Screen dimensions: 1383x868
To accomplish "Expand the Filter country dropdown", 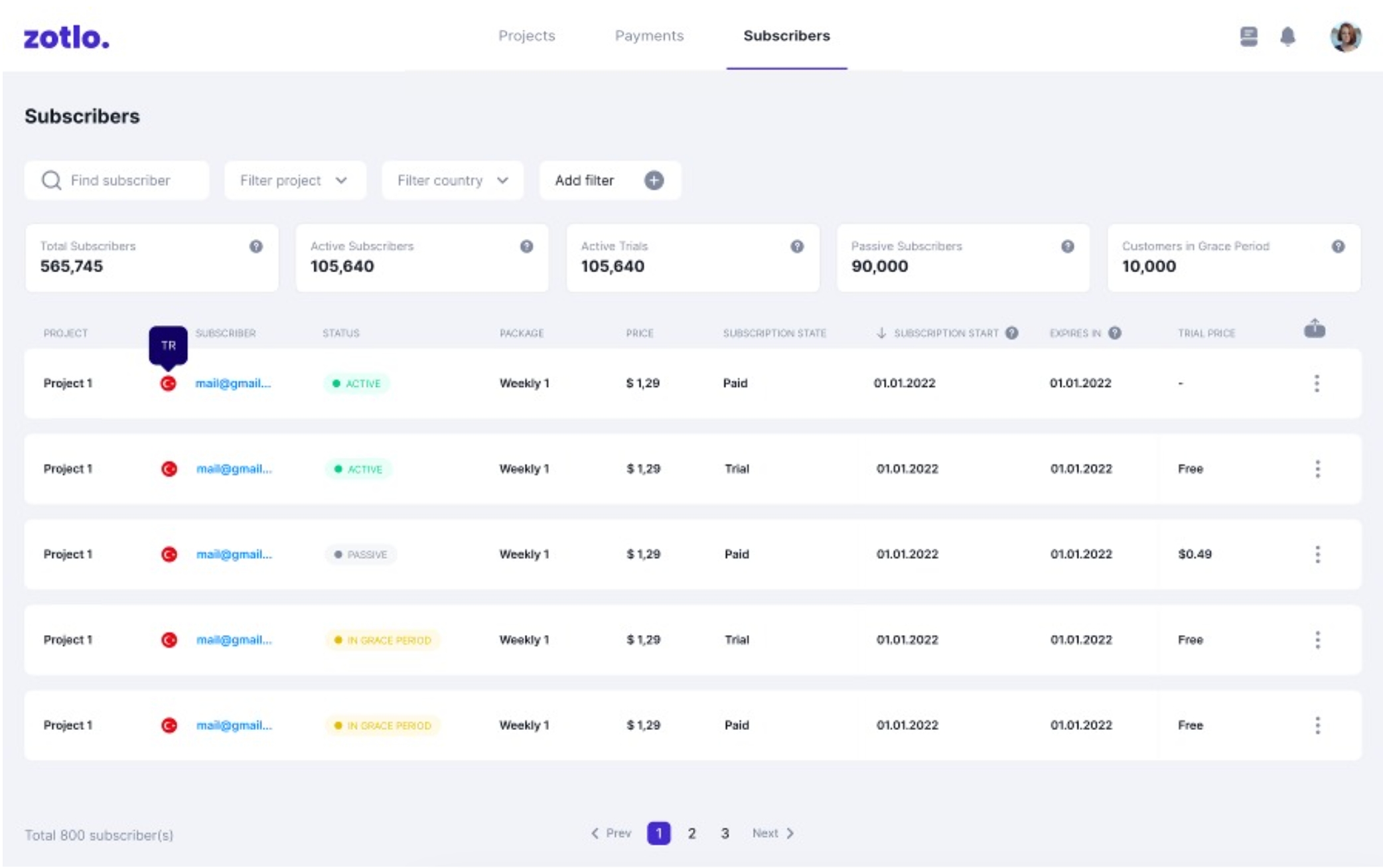I will tap(453, 181).
